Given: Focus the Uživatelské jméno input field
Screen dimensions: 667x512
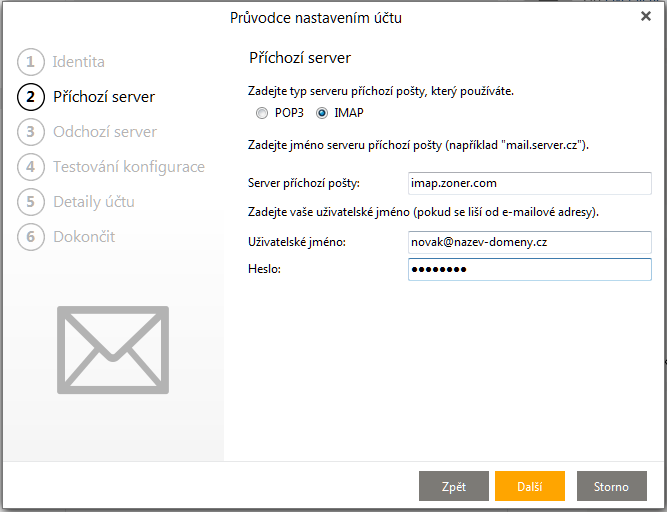Looking at the screenshot, I should [529, 242].
